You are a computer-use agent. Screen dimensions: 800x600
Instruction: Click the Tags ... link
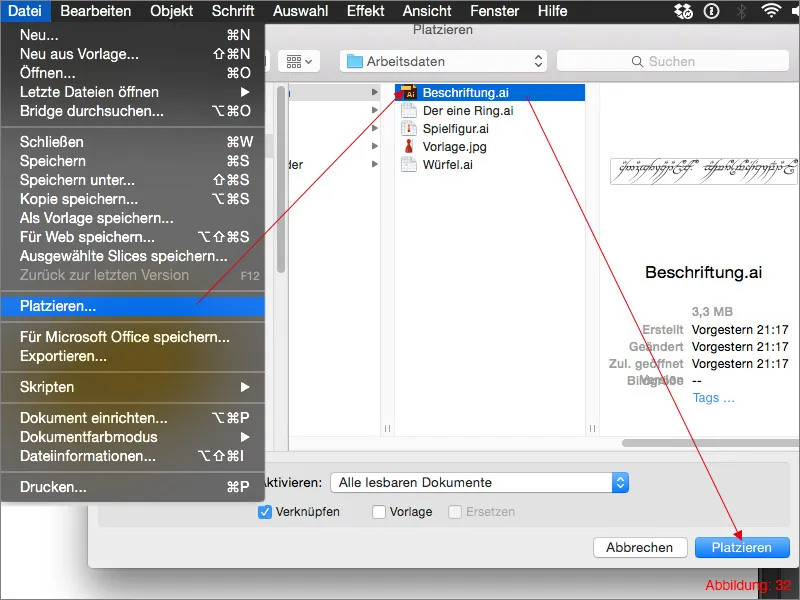(x=713, y=397)
